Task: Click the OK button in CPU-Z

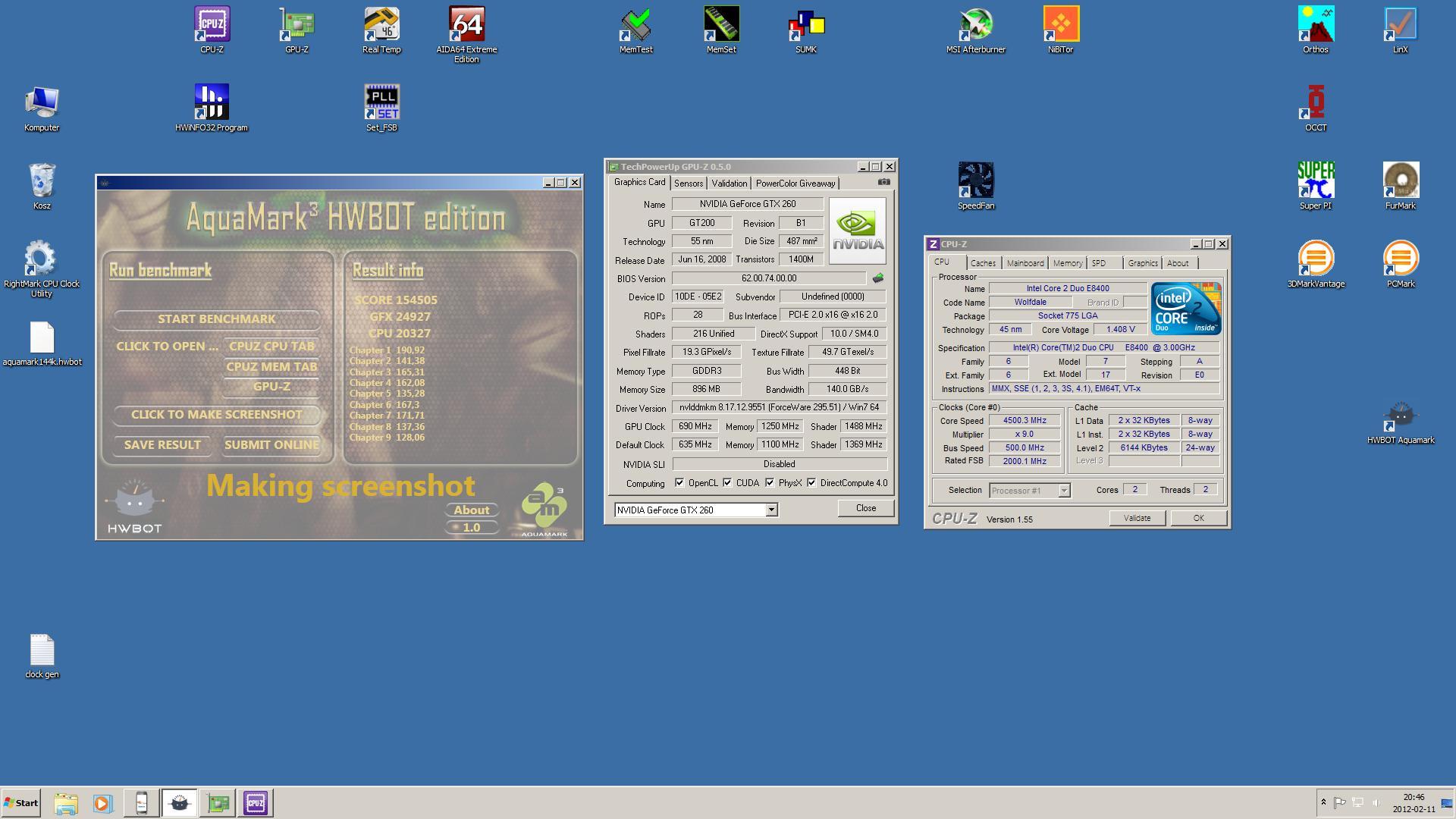Action: [1198, 518]
